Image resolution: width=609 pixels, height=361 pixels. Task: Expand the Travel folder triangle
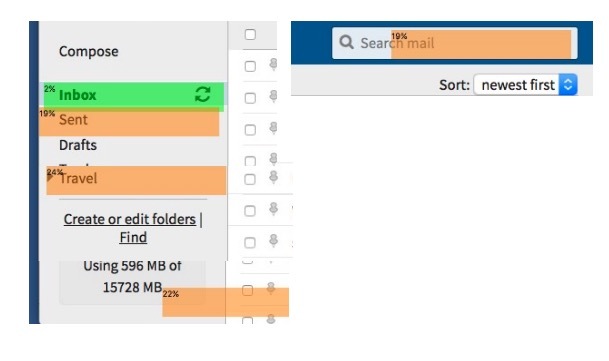50,176
